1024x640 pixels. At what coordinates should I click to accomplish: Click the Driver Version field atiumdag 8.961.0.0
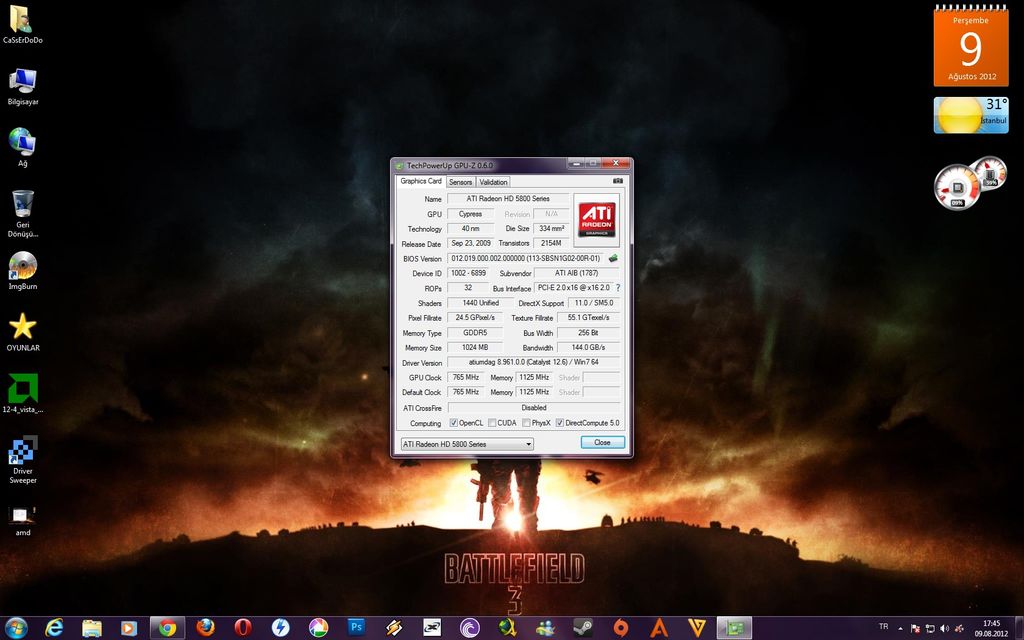click(533, 362)
